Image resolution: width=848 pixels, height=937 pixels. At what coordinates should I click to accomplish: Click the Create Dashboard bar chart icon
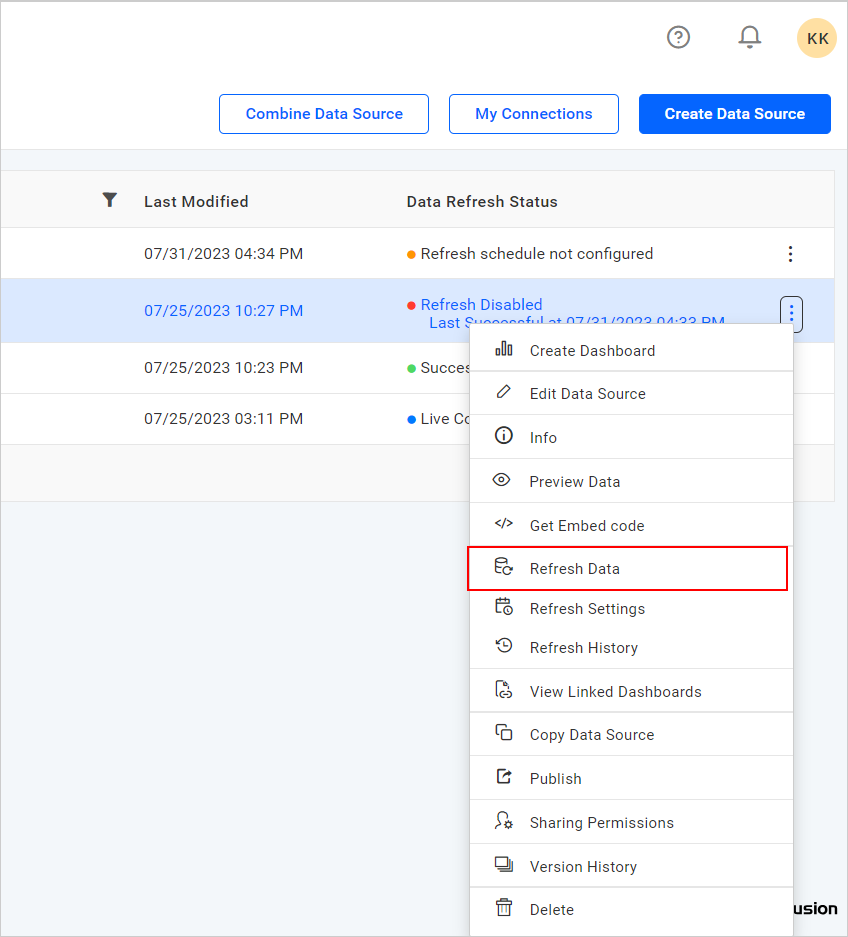pyautogui.click(x=504, y=349)
